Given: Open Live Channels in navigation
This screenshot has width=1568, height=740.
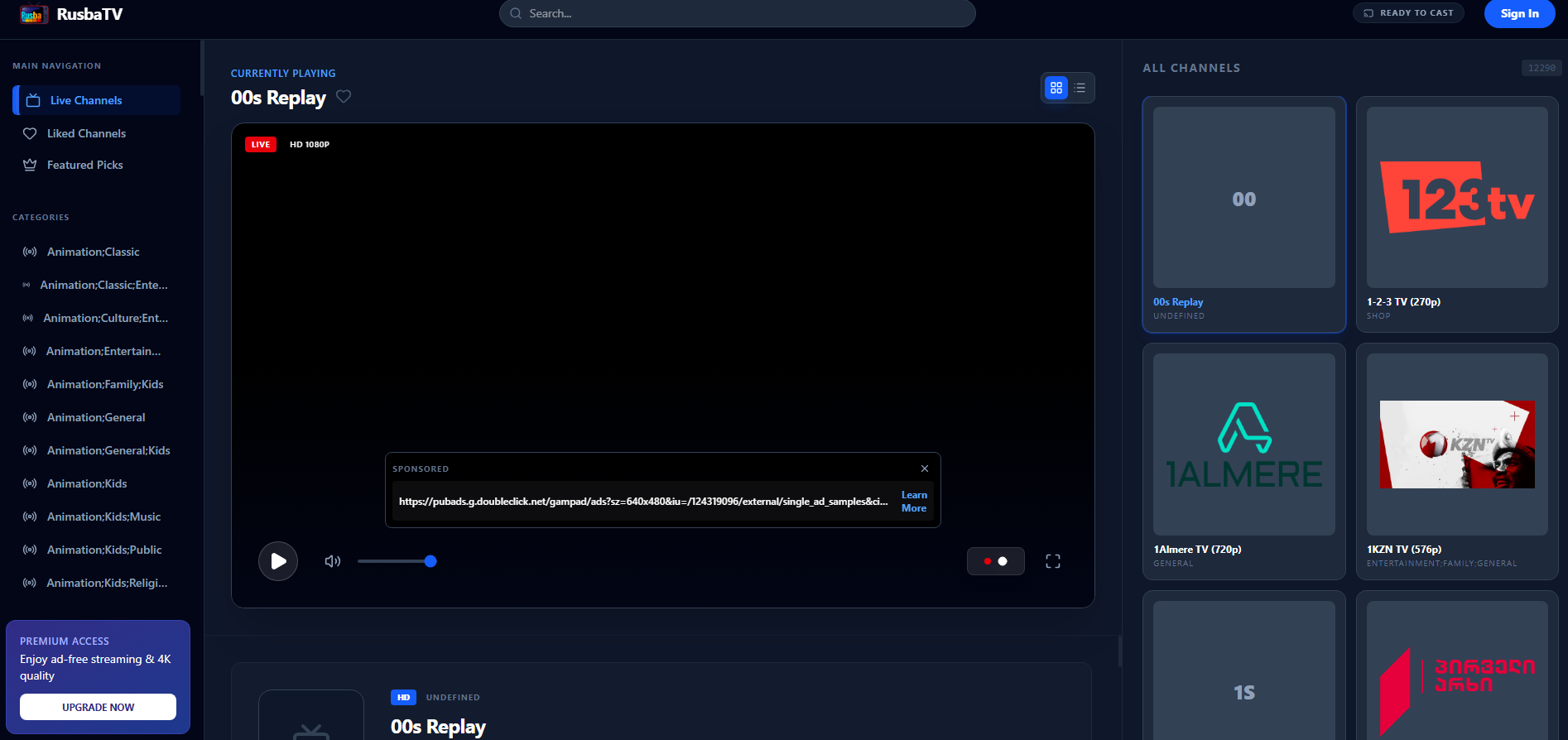Looking at the screenshot, I should 97,100.
